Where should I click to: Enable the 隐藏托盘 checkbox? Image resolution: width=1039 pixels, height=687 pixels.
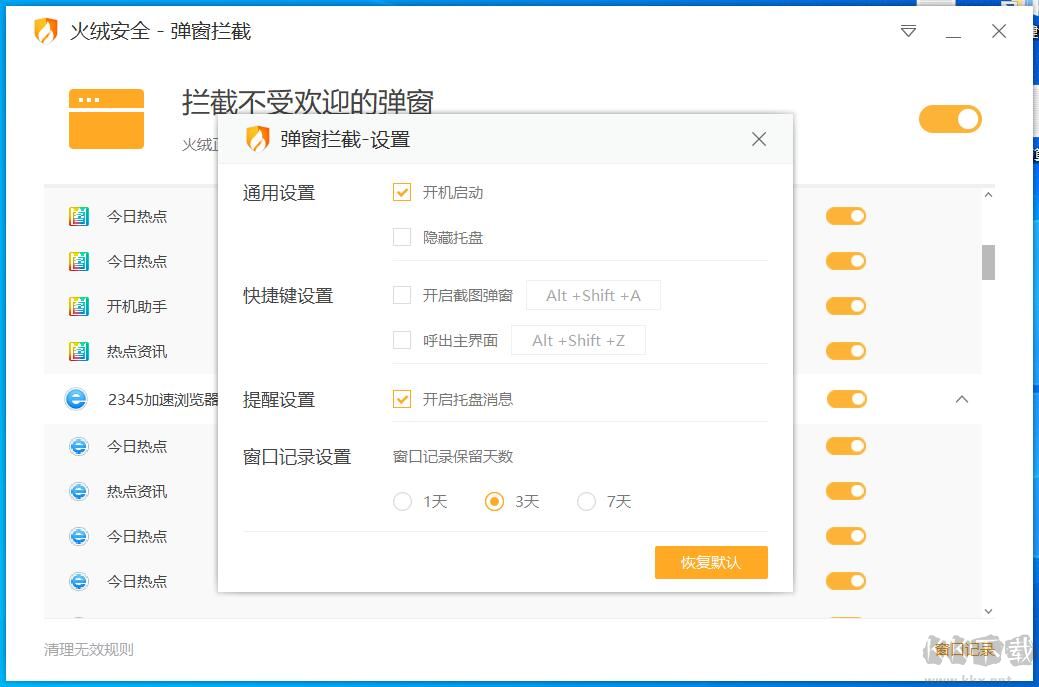401,237
